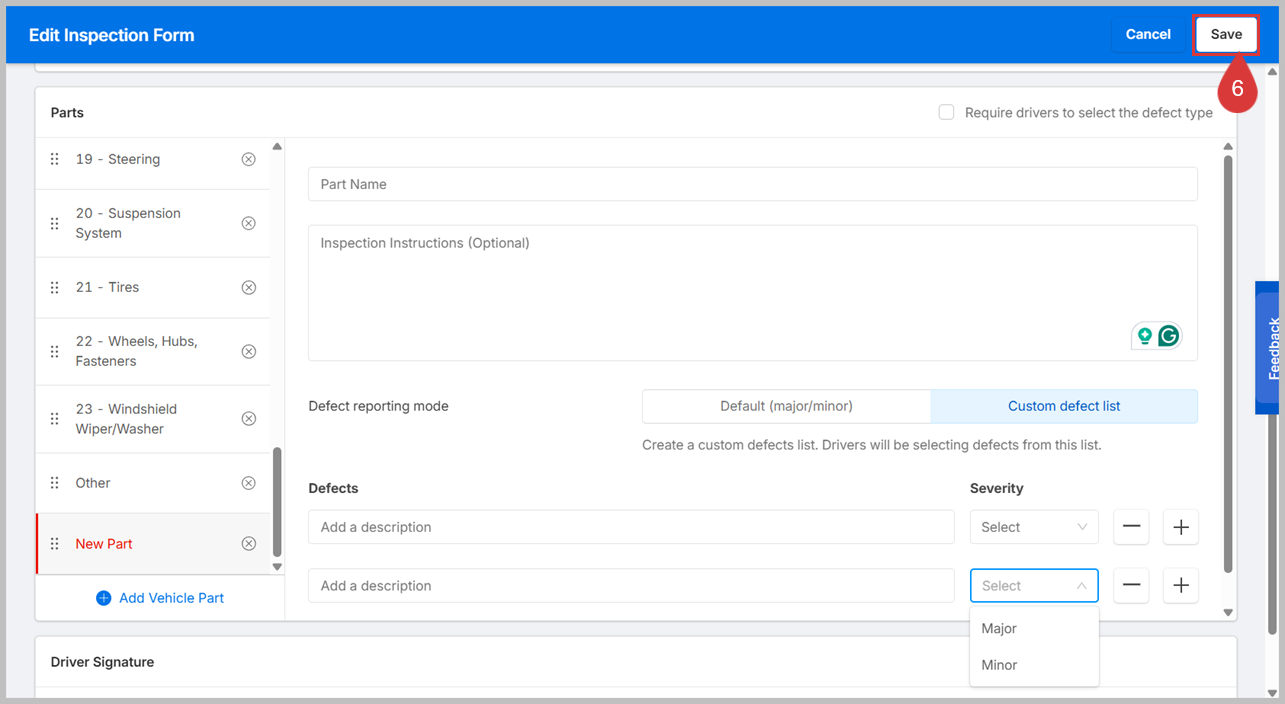Add a defect row after first row
This screenshot has width=1285, height=704.
point(1181,527)
